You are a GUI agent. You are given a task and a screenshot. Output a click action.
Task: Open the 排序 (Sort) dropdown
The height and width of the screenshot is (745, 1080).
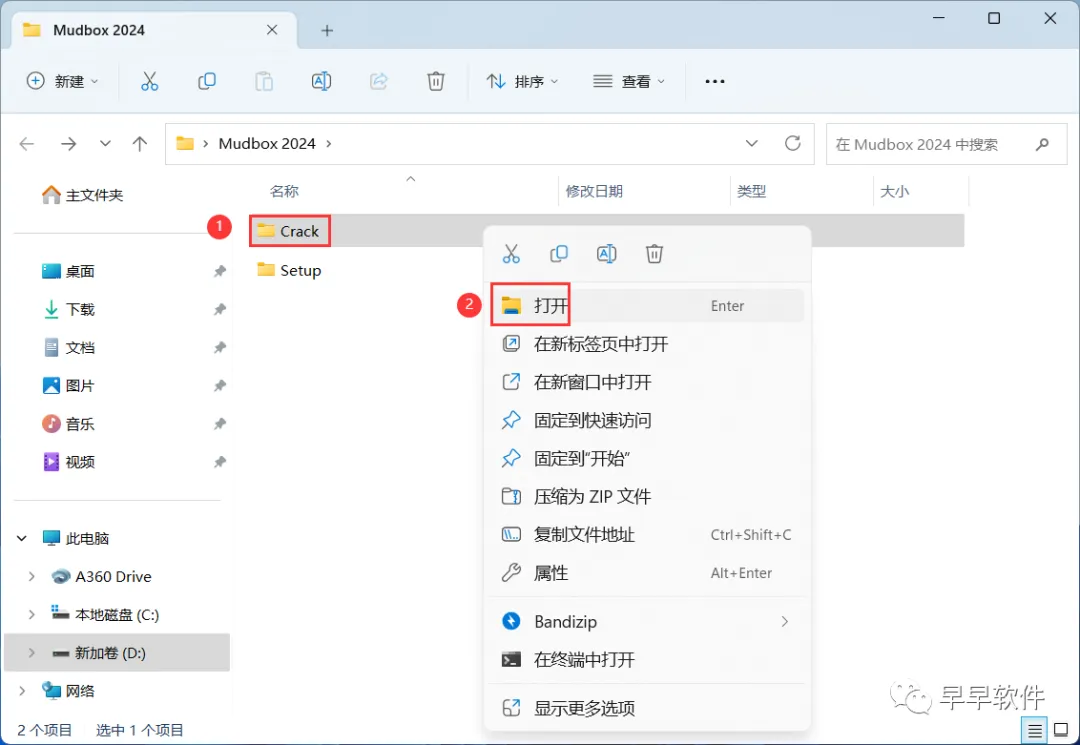tap(522, 81)
